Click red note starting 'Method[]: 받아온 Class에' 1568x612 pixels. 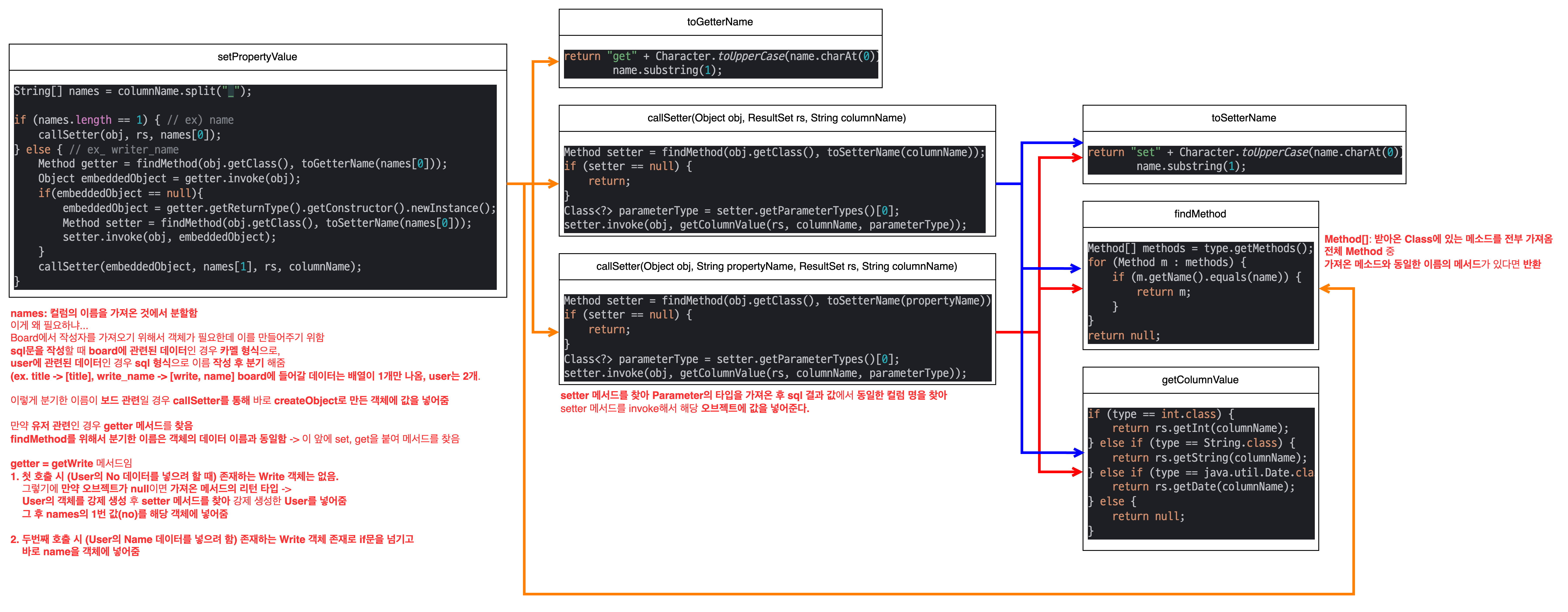1438,239
